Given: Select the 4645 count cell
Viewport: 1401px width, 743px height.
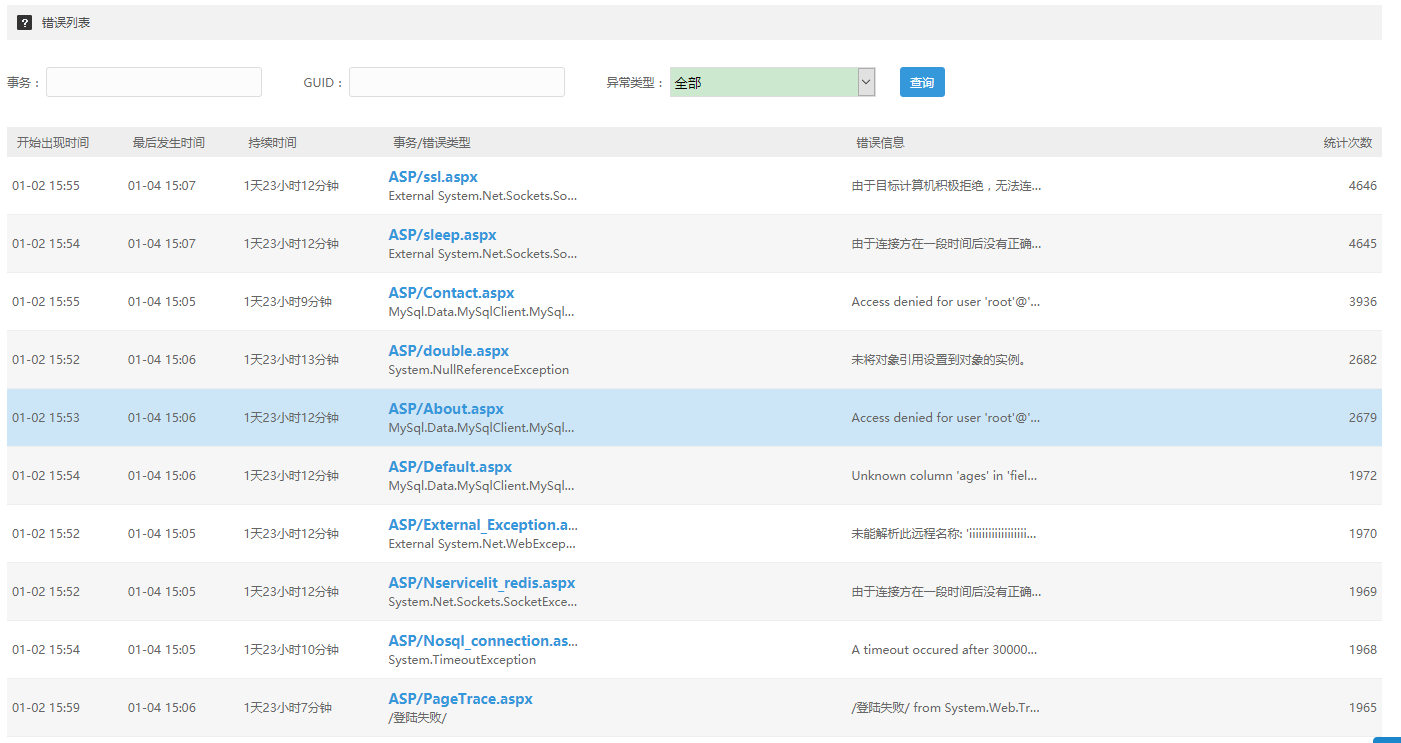Looking at the screenshot, I should click(1362, 244).
